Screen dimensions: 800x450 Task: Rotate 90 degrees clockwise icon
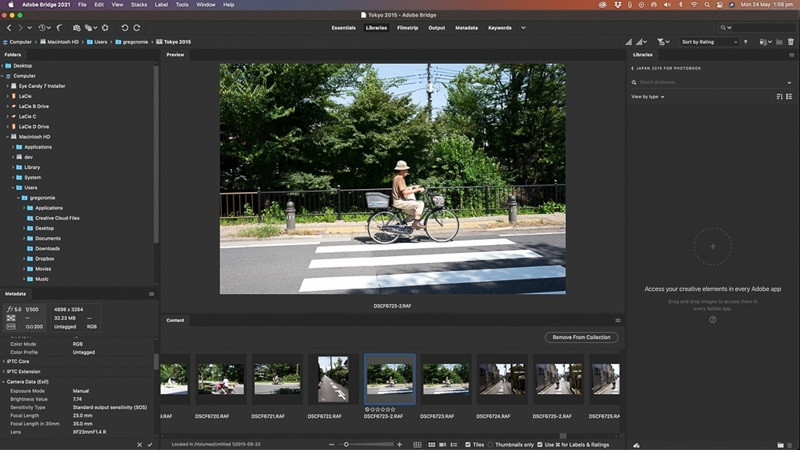coord(137,28)
